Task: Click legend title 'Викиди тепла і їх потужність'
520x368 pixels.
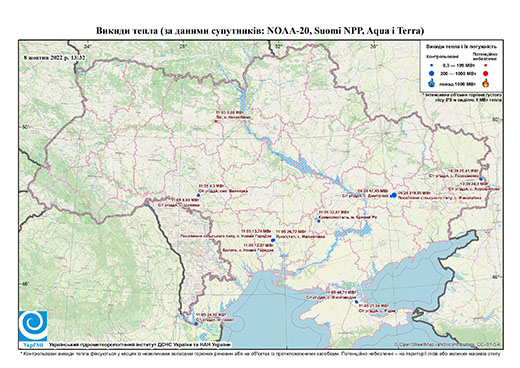Action: 462,46
